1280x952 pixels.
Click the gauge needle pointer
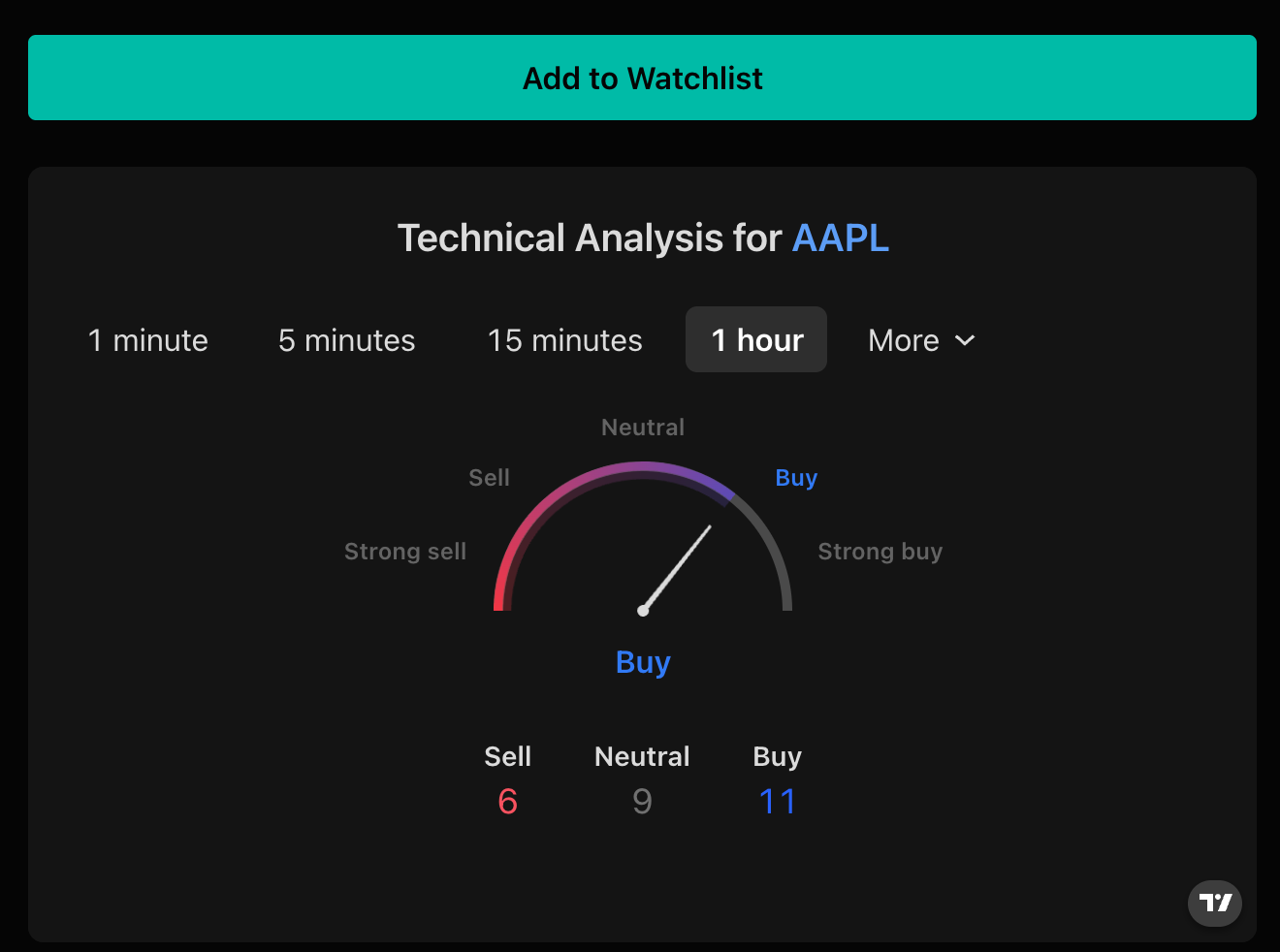coord(678,567)
